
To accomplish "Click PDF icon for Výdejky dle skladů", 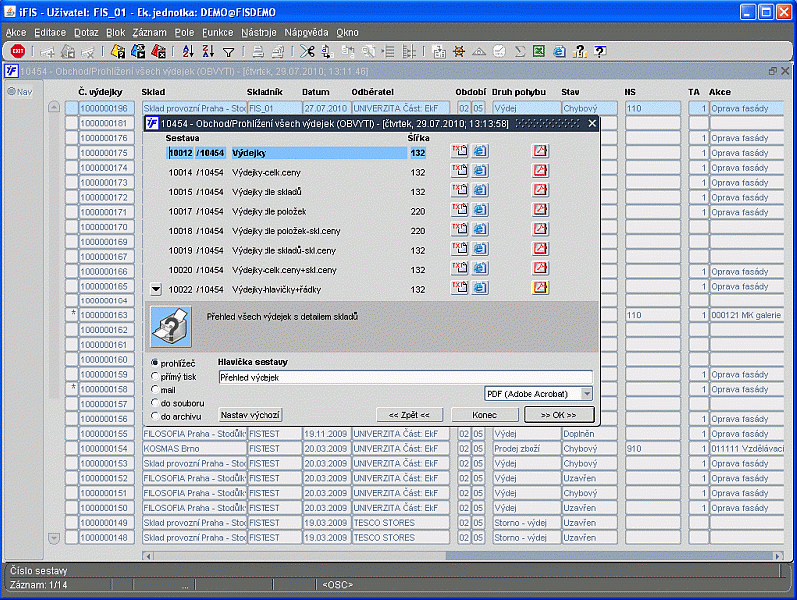I will click(x=540, y=190).
